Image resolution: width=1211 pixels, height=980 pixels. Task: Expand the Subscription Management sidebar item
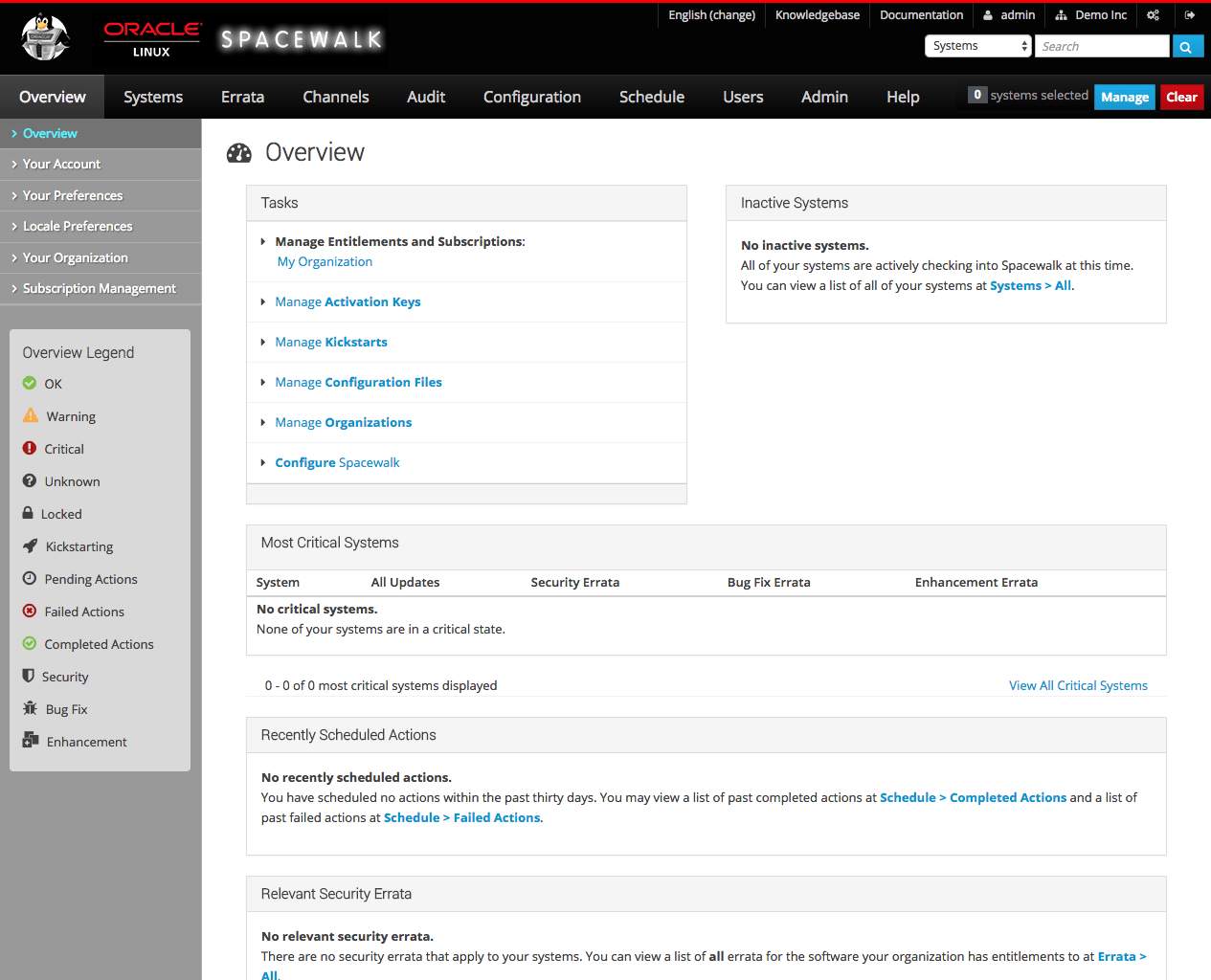pyautogui.click(x=101, y=289)
